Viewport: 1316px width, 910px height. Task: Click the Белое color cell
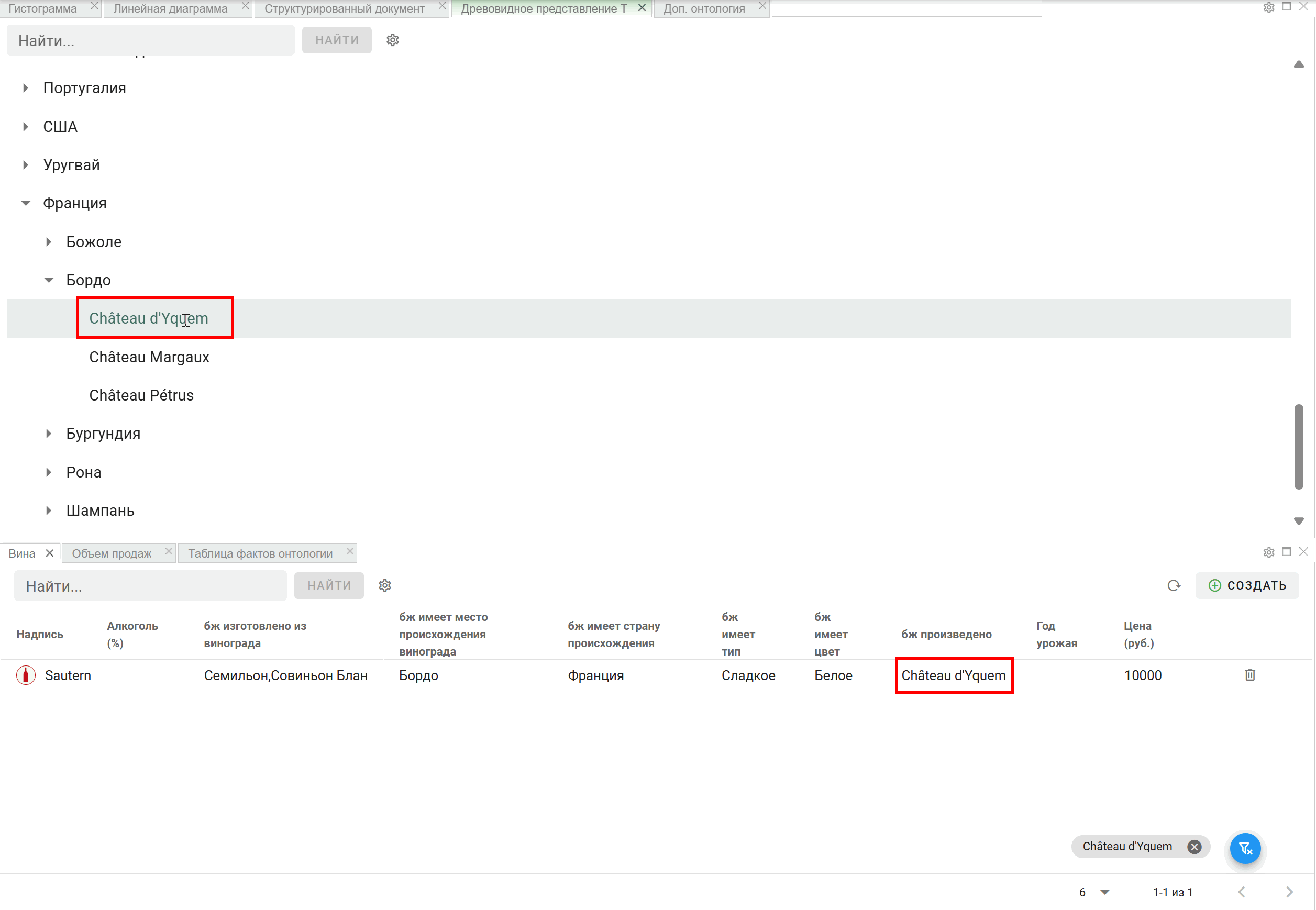(x=833, y=675)
